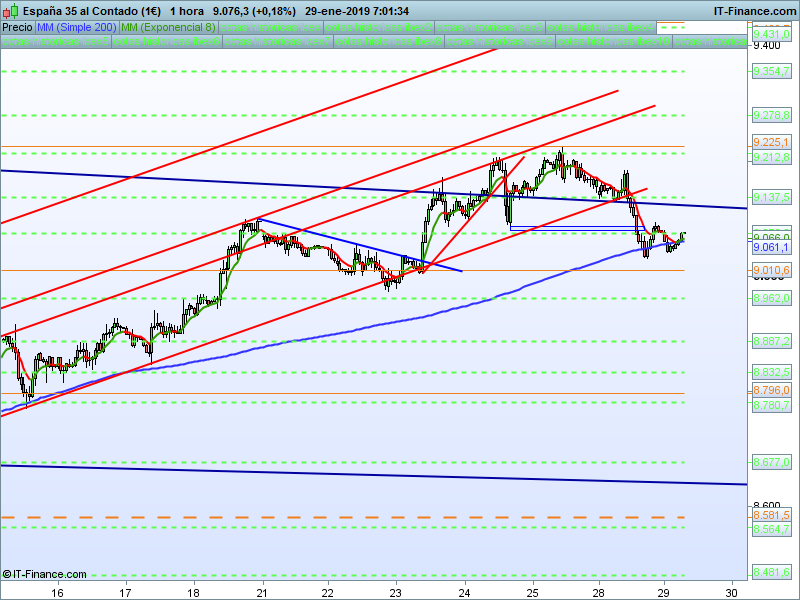Click the candlestick chart icon beside España 35
Image resolution: width=800 pixels, height=600 pixels.
tap(11, 10)
